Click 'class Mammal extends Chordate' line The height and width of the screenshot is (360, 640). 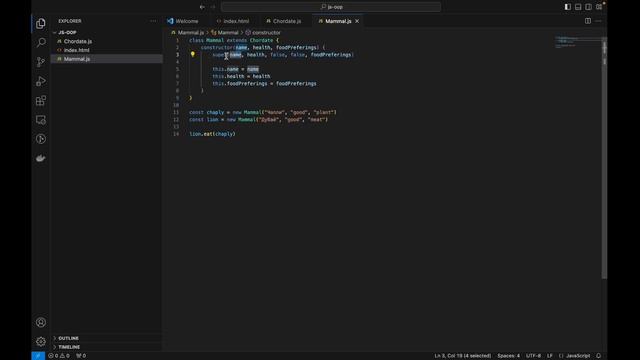point(234,40)
